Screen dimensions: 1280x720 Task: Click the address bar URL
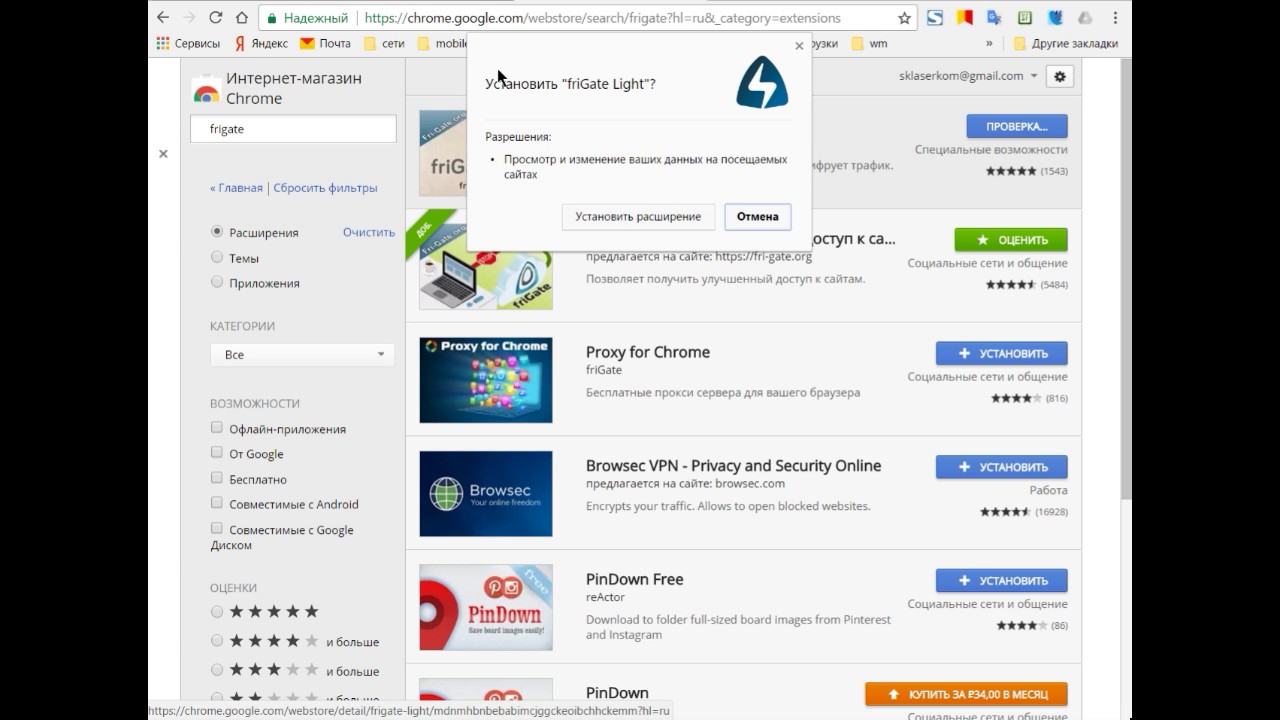pyautogui.click(x=603, y=18)
